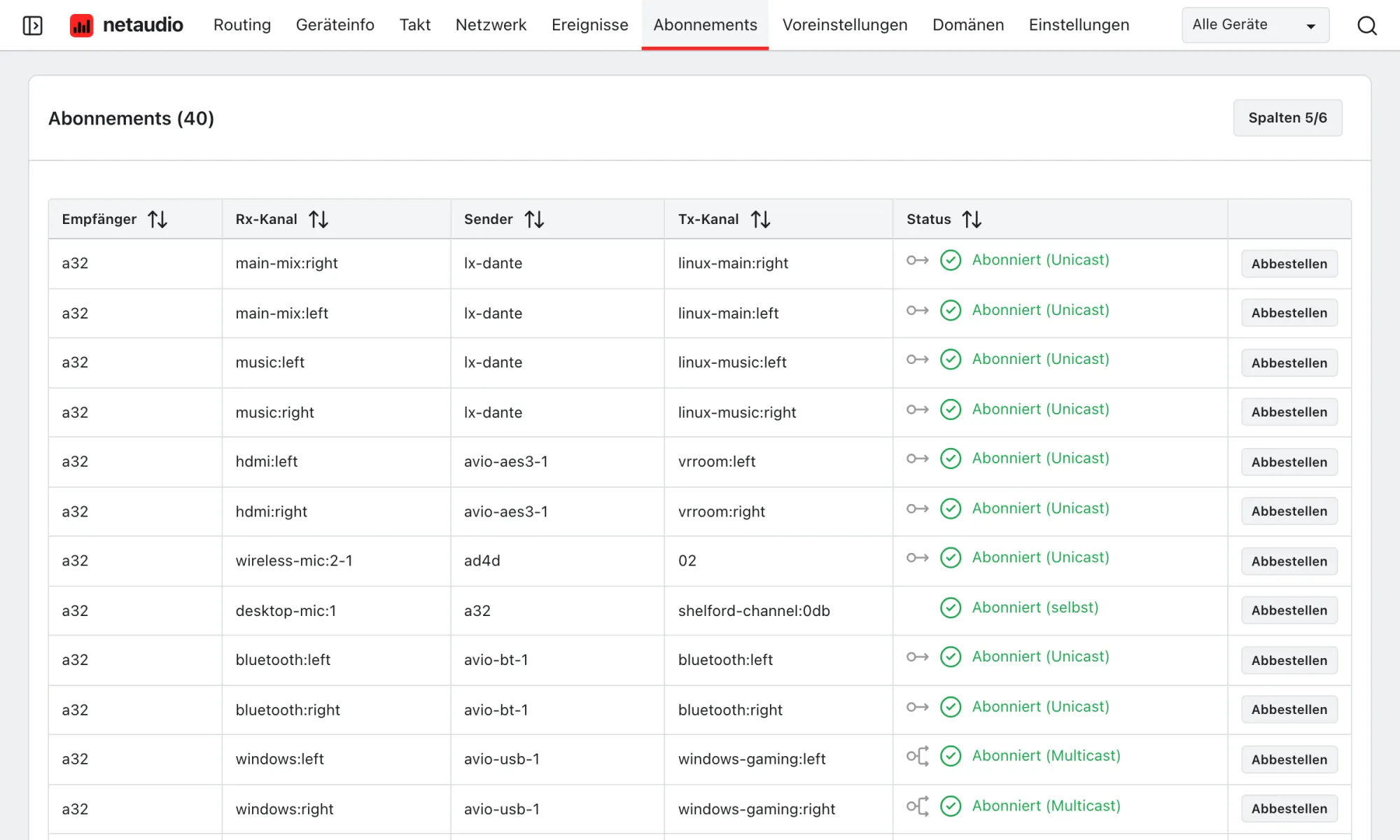1400x840 pixels.
Task: Open Spalten 5/6 column selector
Action: click(x=1287, y=118)
